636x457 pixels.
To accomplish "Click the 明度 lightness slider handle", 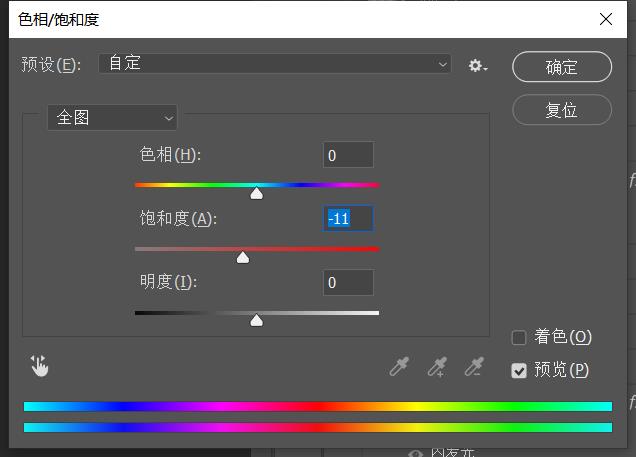I will coord(257,320).
